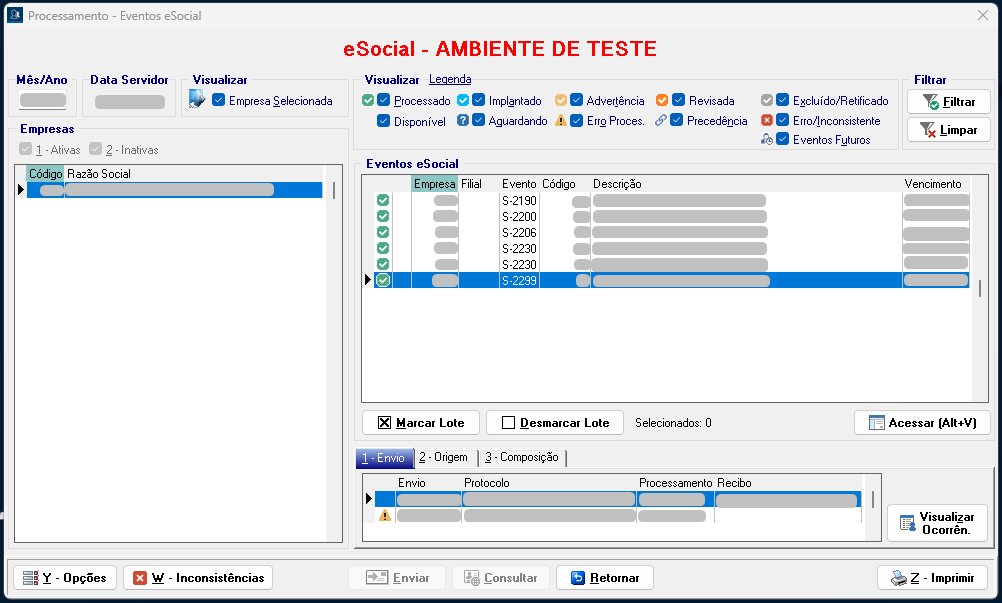Open the 3 - Composição tab
Screen dimensions: 1002x603
(x=521, y=457)
